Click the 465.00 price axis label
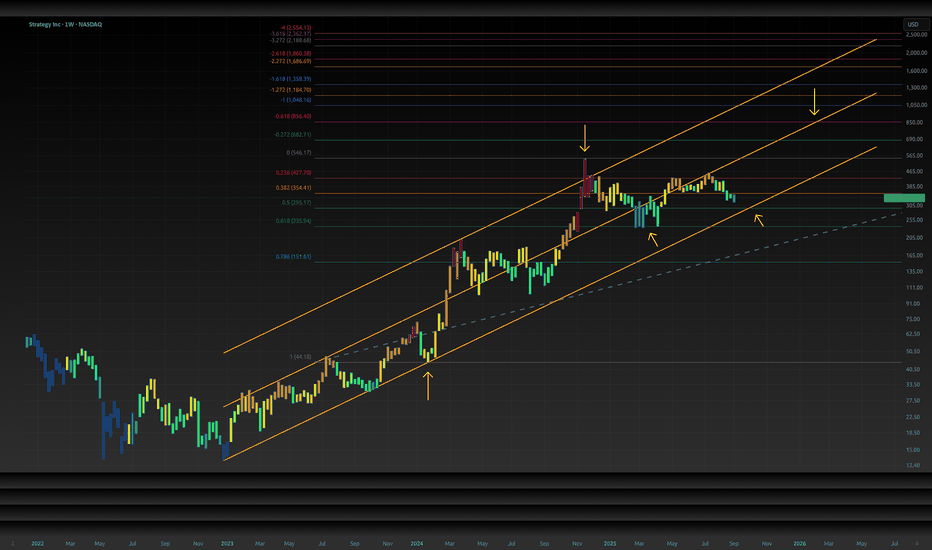 click(x=914, y=171)
